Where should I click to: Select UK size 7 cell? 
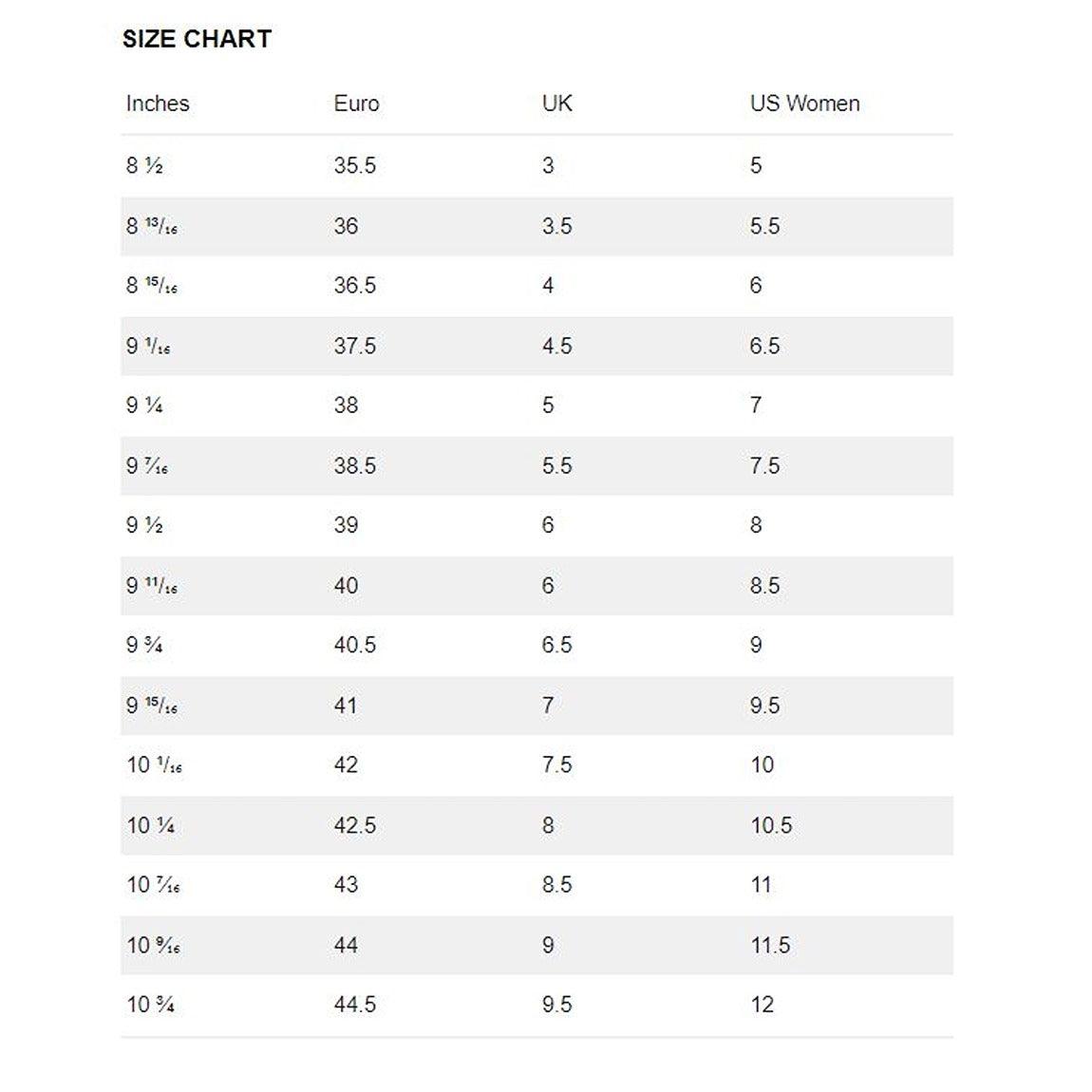tap(548, 706)
